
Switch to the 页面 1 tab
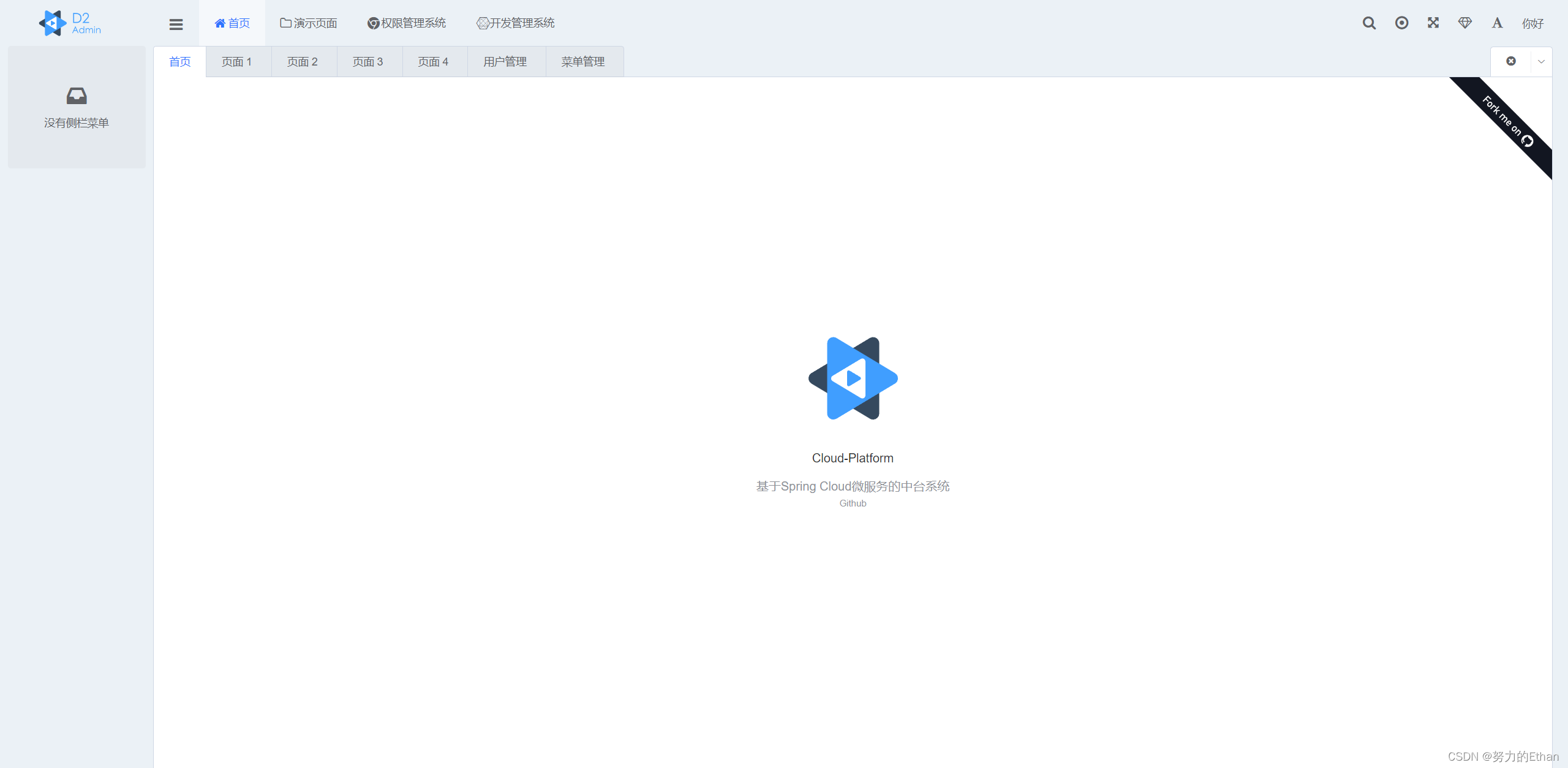click(237, 62)
